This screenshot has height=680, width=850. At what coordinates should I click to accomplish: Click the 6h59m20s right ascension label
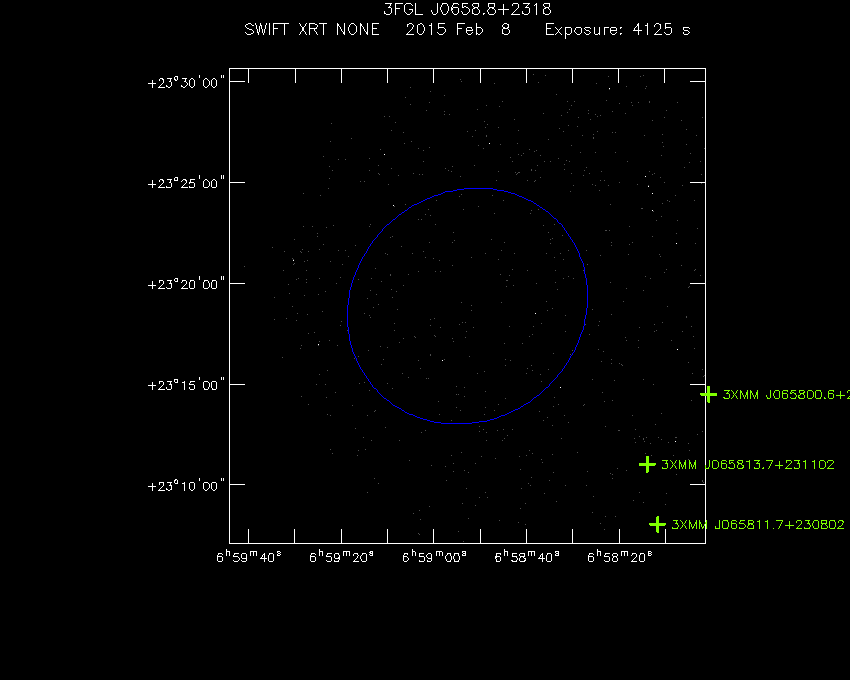pos(342,557)
